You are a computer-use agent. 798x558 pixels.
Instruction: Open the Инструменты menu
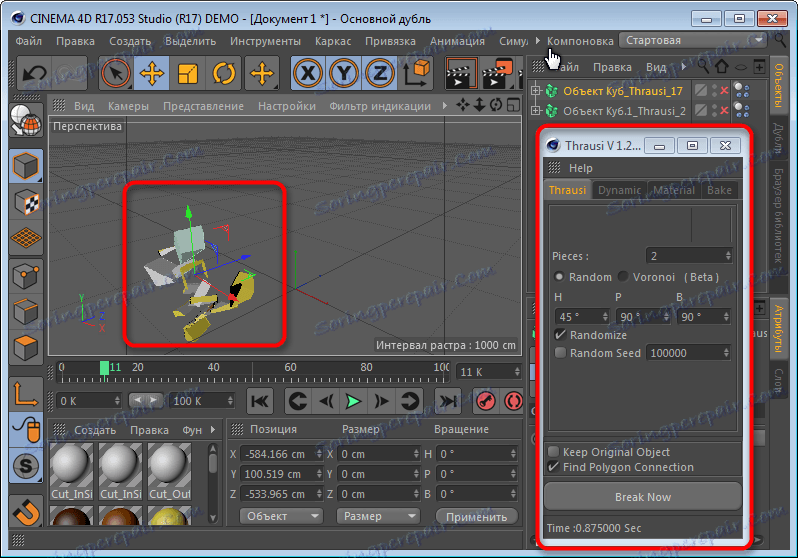(265, 41)
